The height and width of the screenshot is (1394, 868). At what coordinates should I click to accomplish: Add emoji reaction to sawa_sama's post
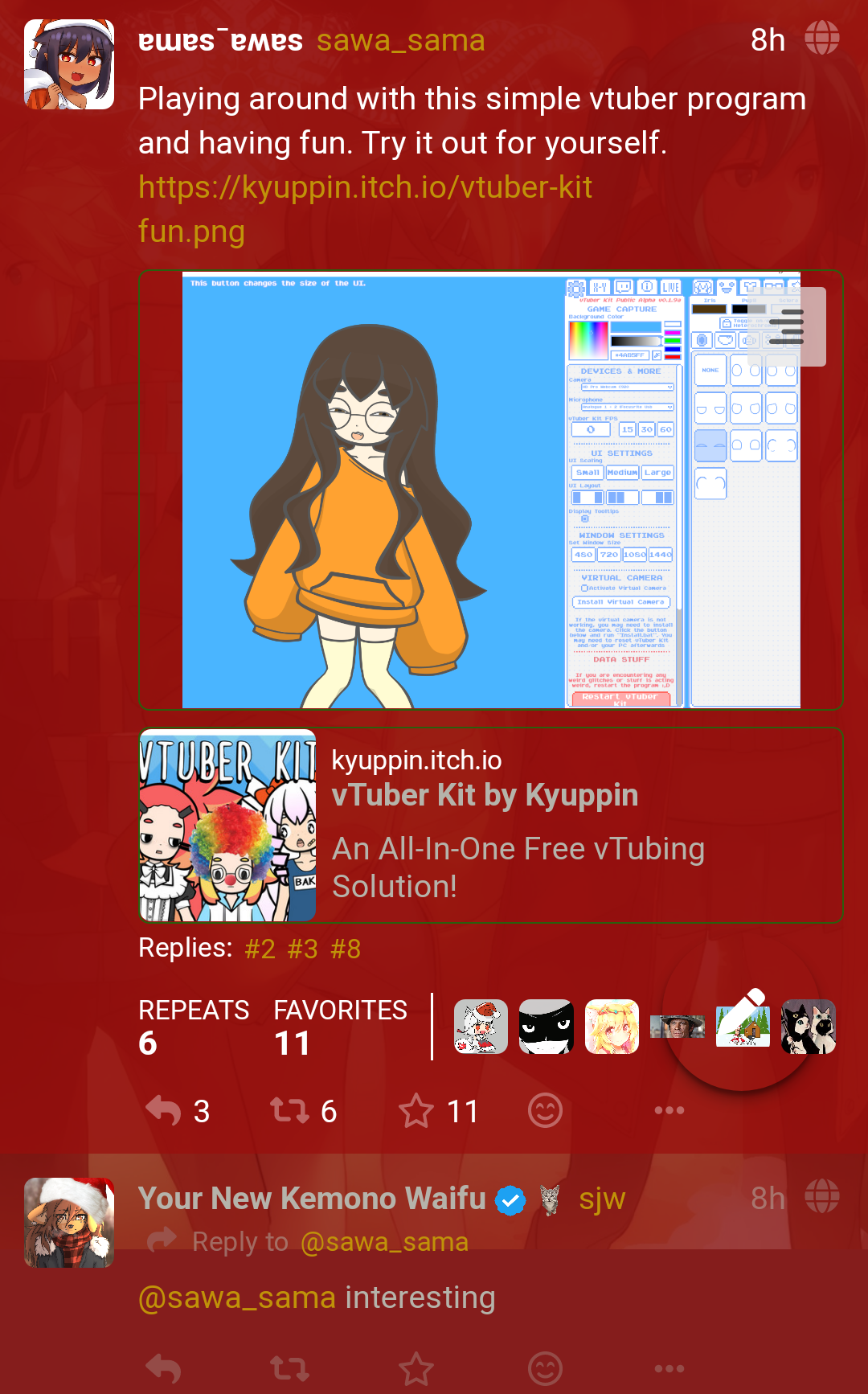tap(545, 1111)
